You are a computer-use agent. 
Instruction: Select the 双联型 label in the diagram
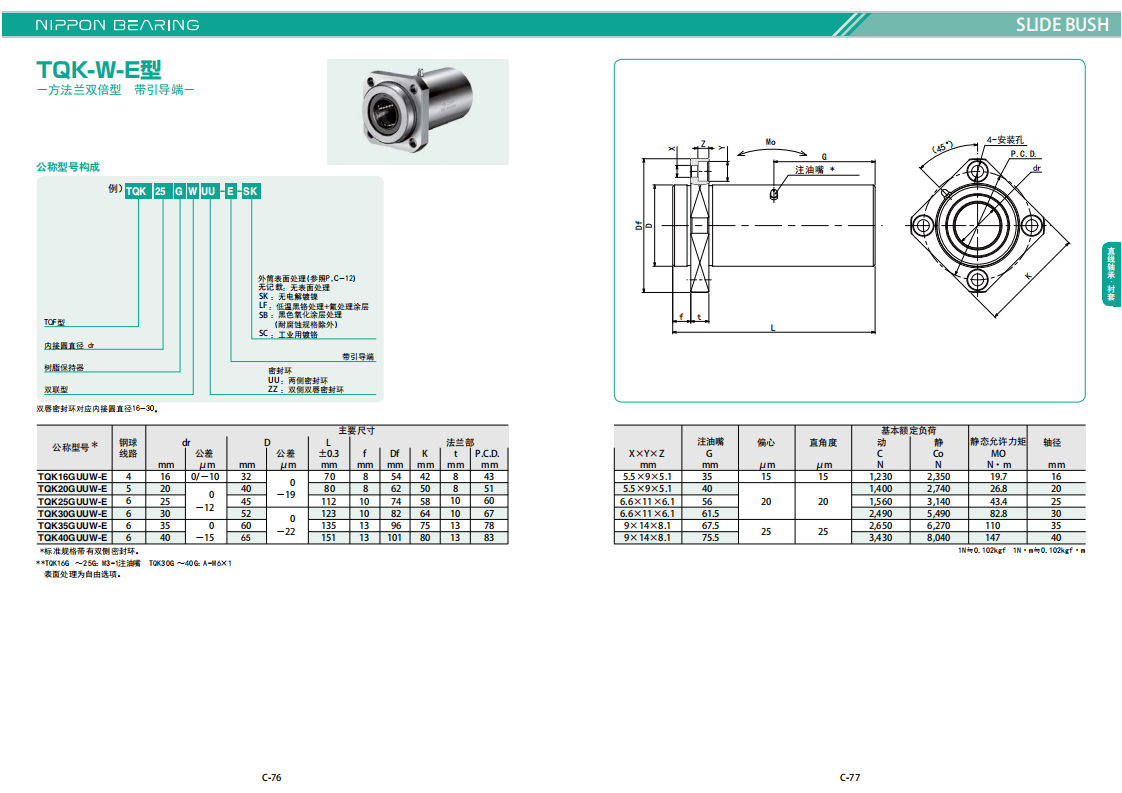pyautogui.click(x=56, y=390)
